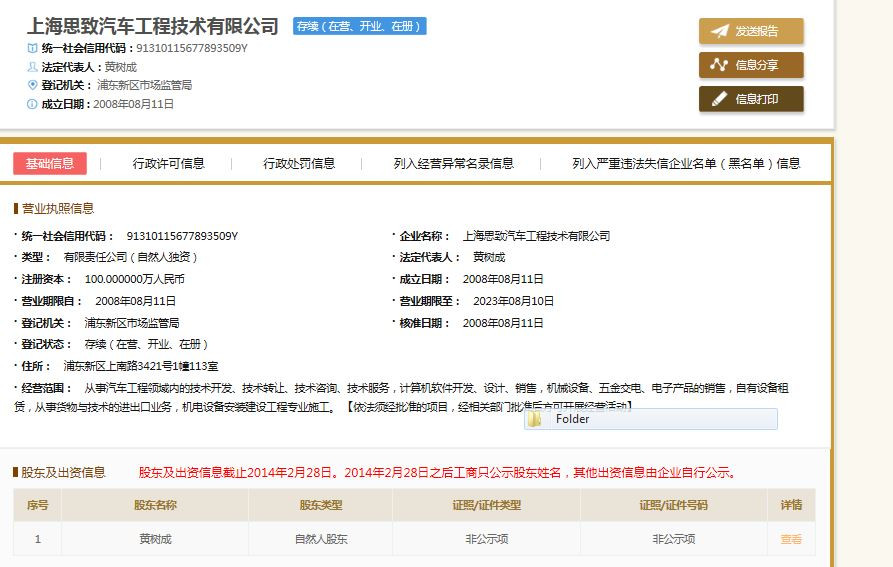
Task: Click the 证照/证件类型 column header
Action: (x=486, y=505)
